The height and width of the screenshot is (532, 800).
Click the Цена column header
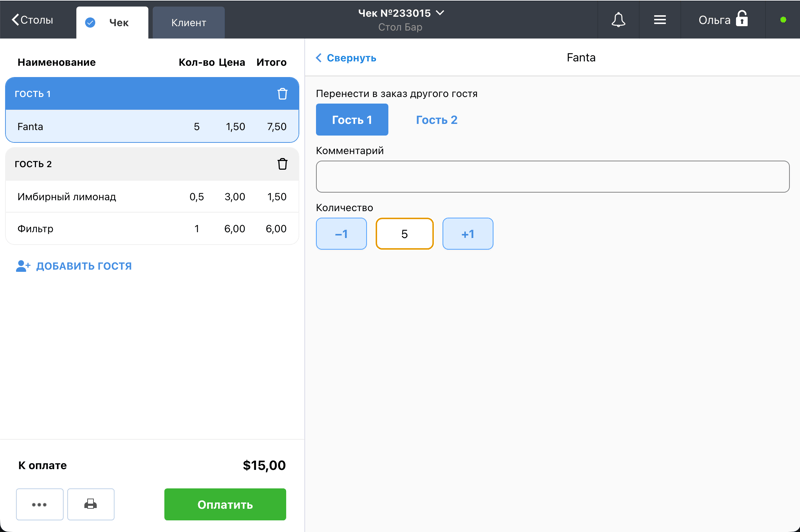[x=232, y=62]
